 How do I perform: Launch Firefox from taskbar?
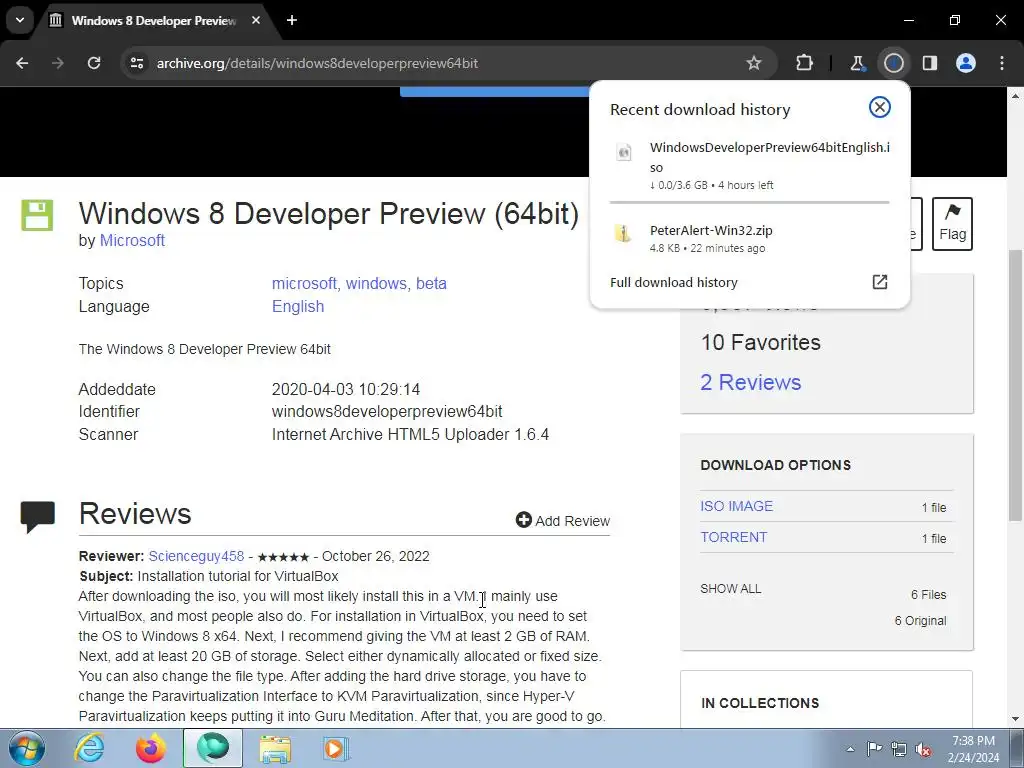coord(150,748)
